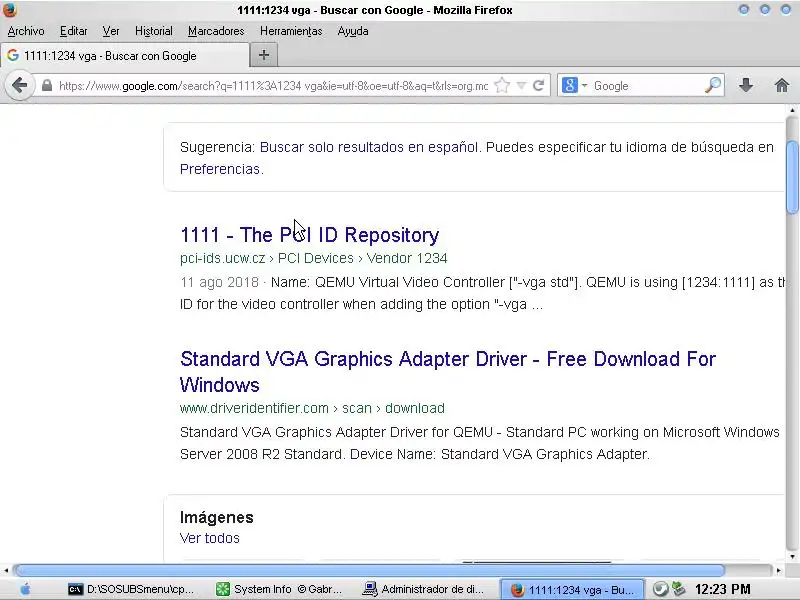Bookmark this page with the star icon
This screenshot has height=600, width=800.
tap(502, 85)
